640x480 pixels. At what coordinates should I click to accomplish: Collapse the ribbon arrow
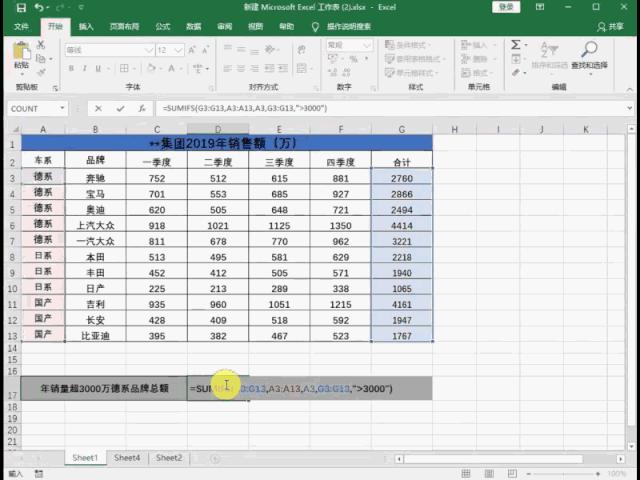[629, 89]
